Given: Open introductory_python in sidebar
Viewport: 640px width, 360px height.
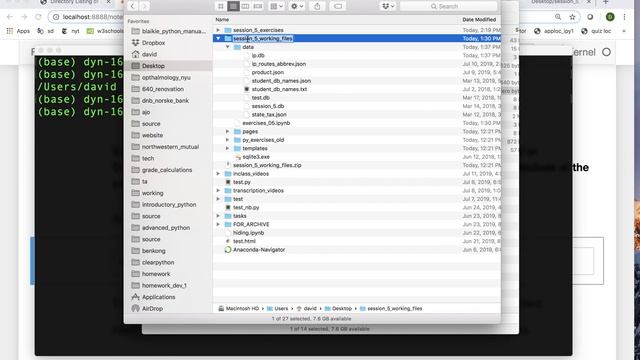Looking at the screenshot, I should click(x=168, y=204).
